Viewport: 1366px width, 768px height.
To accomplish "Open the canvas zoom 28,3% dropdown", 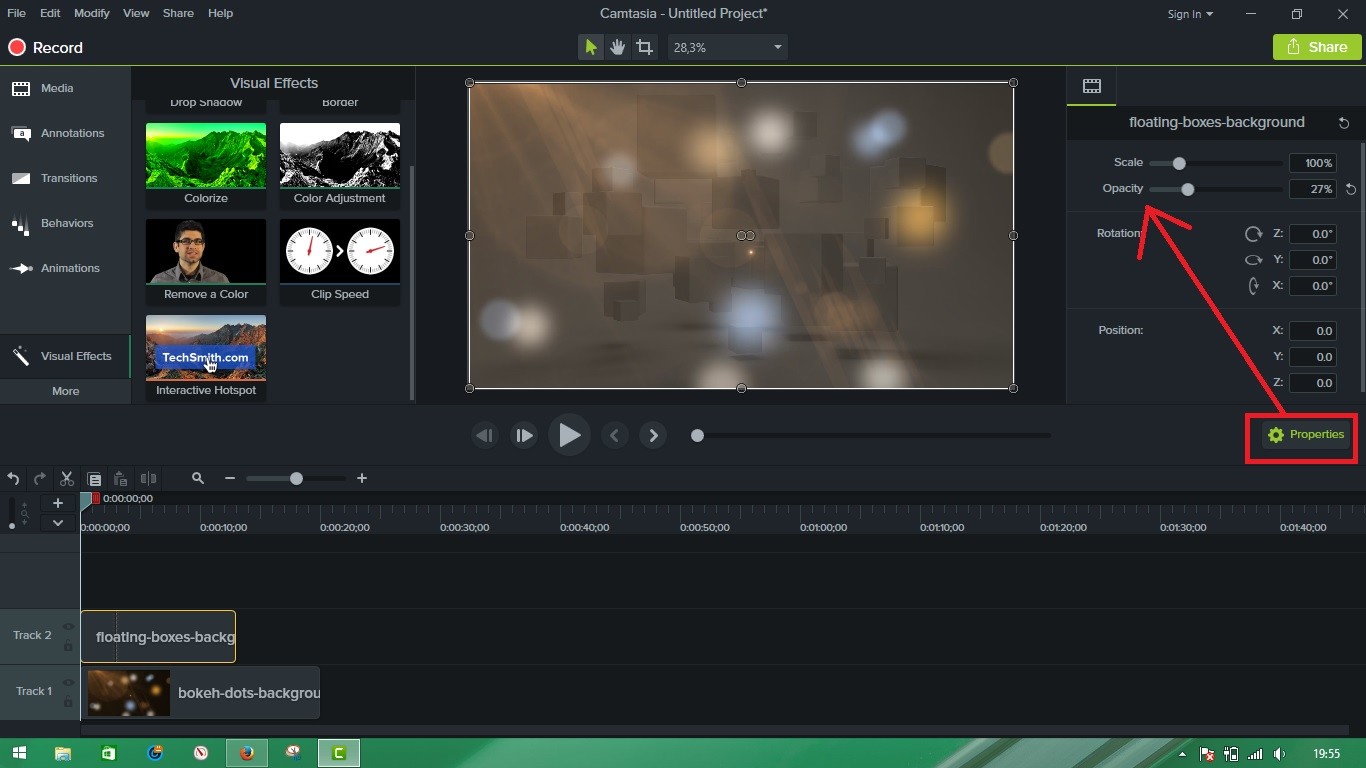I will [727, 47].
